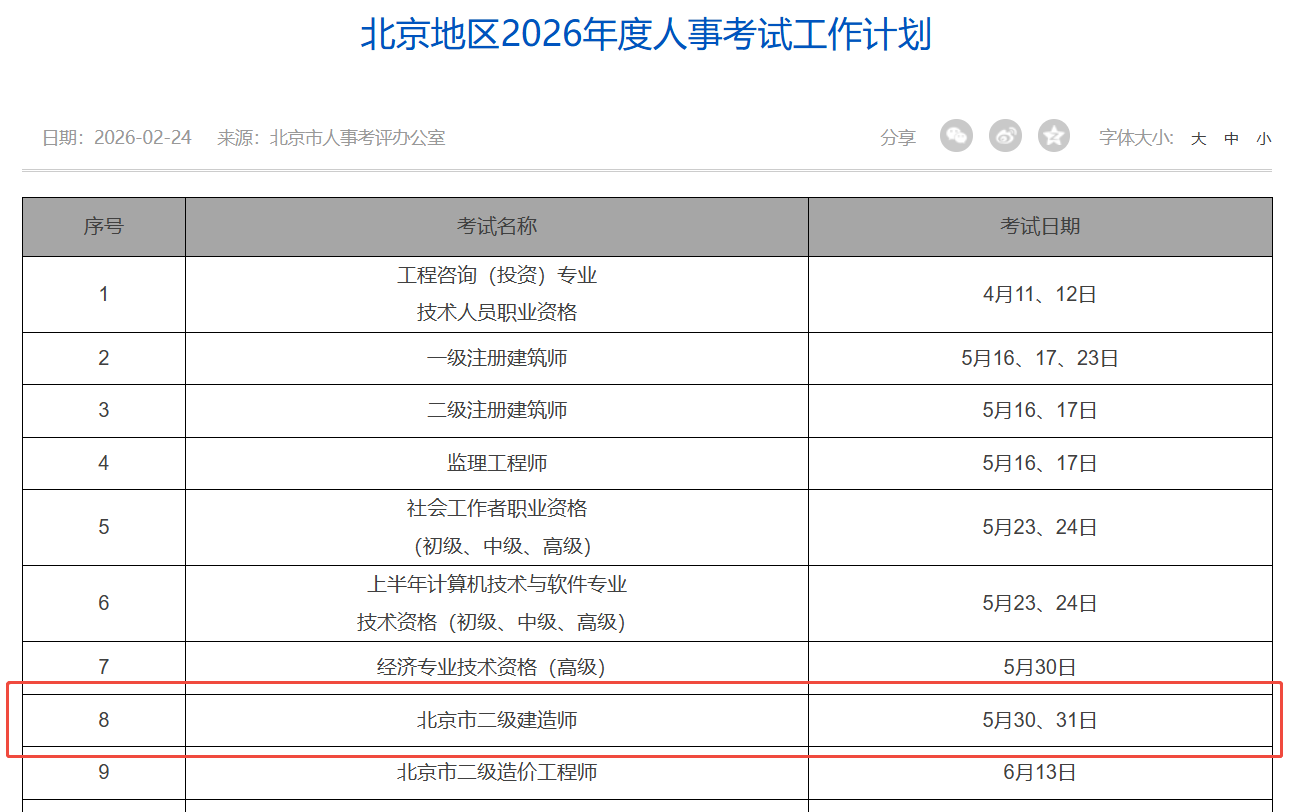Select the 北京市二级造价工程师 cell
The height and width of the screenshot is (812, 1305).
point(497,772)
